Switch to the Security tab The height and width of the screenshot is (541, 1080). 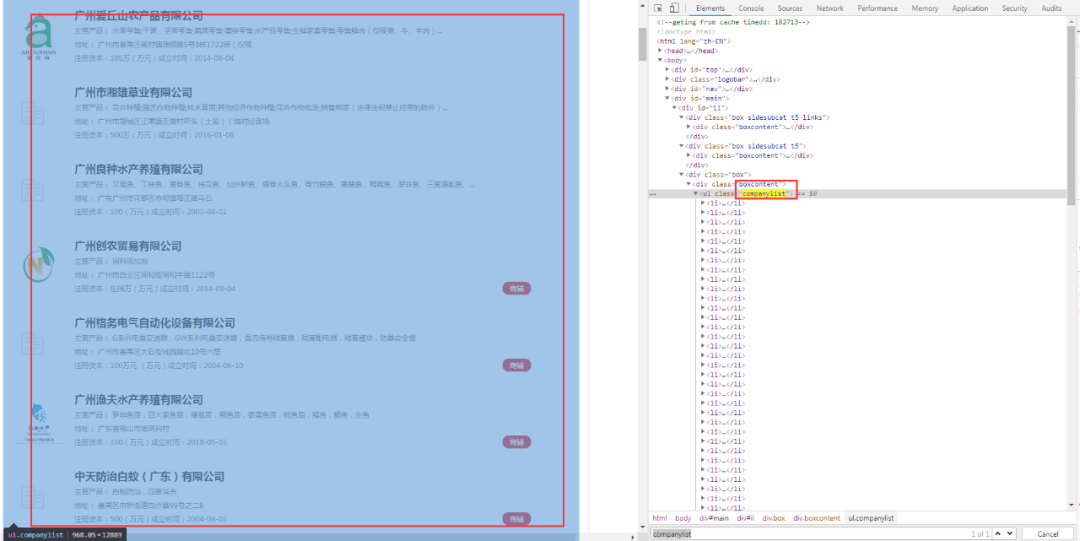[x=1015, y=8]
